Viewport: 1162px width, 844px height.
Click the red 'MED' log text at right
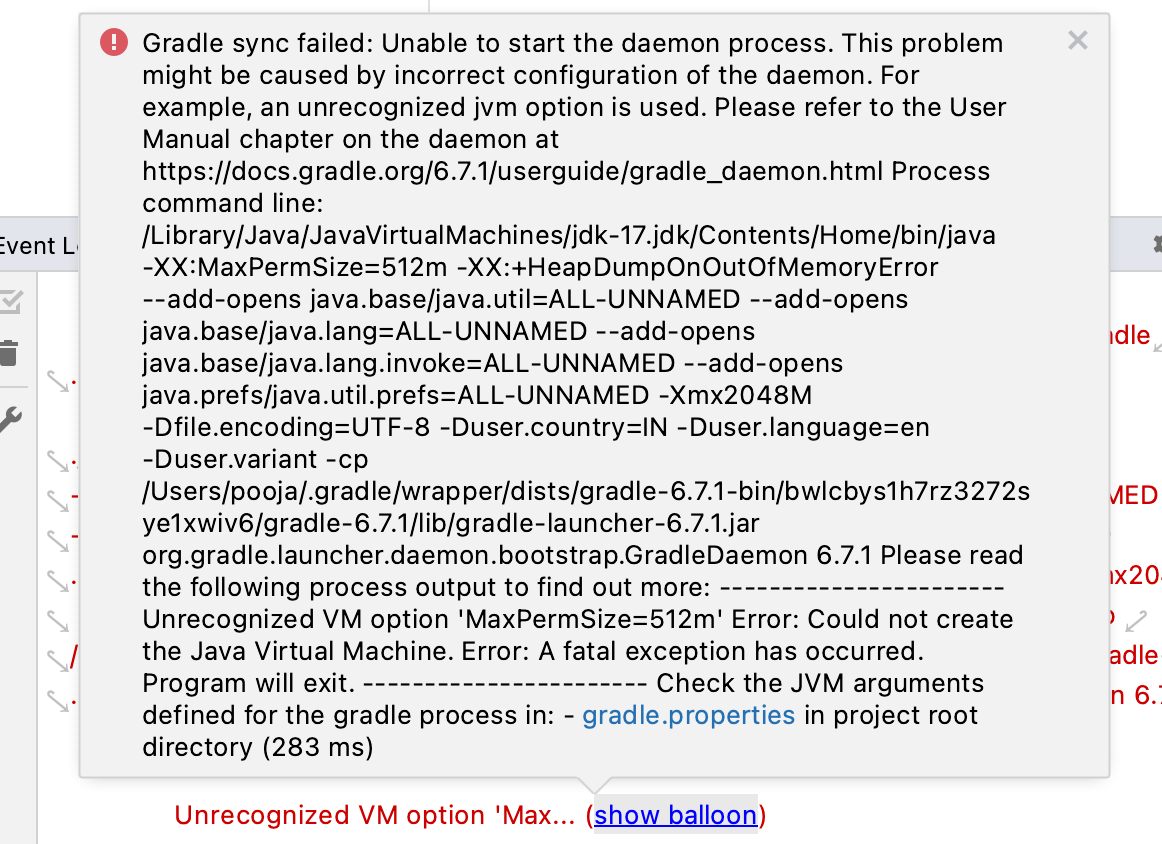[1134, 495]
